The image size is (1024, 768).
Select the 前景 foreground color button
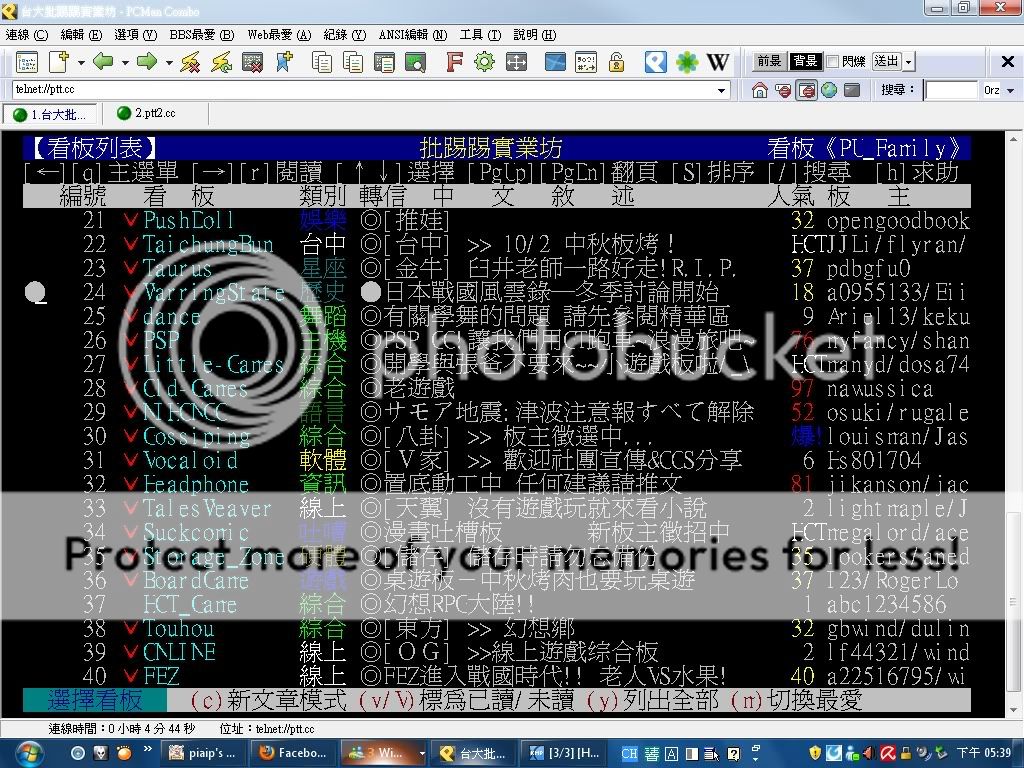tap(769, 62)
